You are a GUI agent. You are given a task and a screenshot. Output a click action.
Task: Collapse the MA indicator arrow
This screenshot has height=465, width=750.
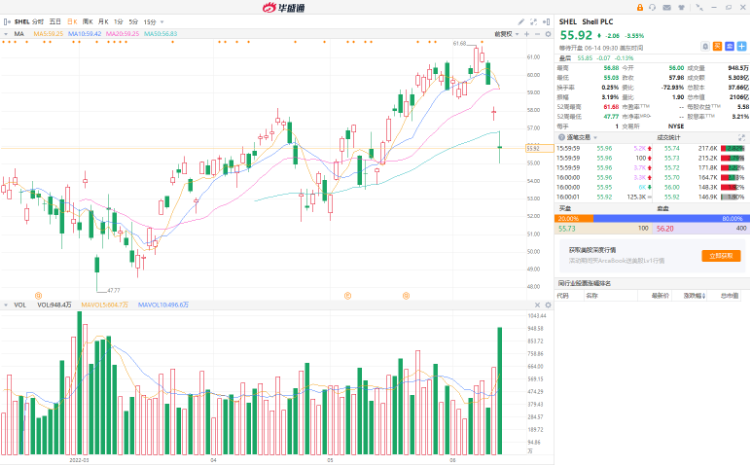coord(6,34)
